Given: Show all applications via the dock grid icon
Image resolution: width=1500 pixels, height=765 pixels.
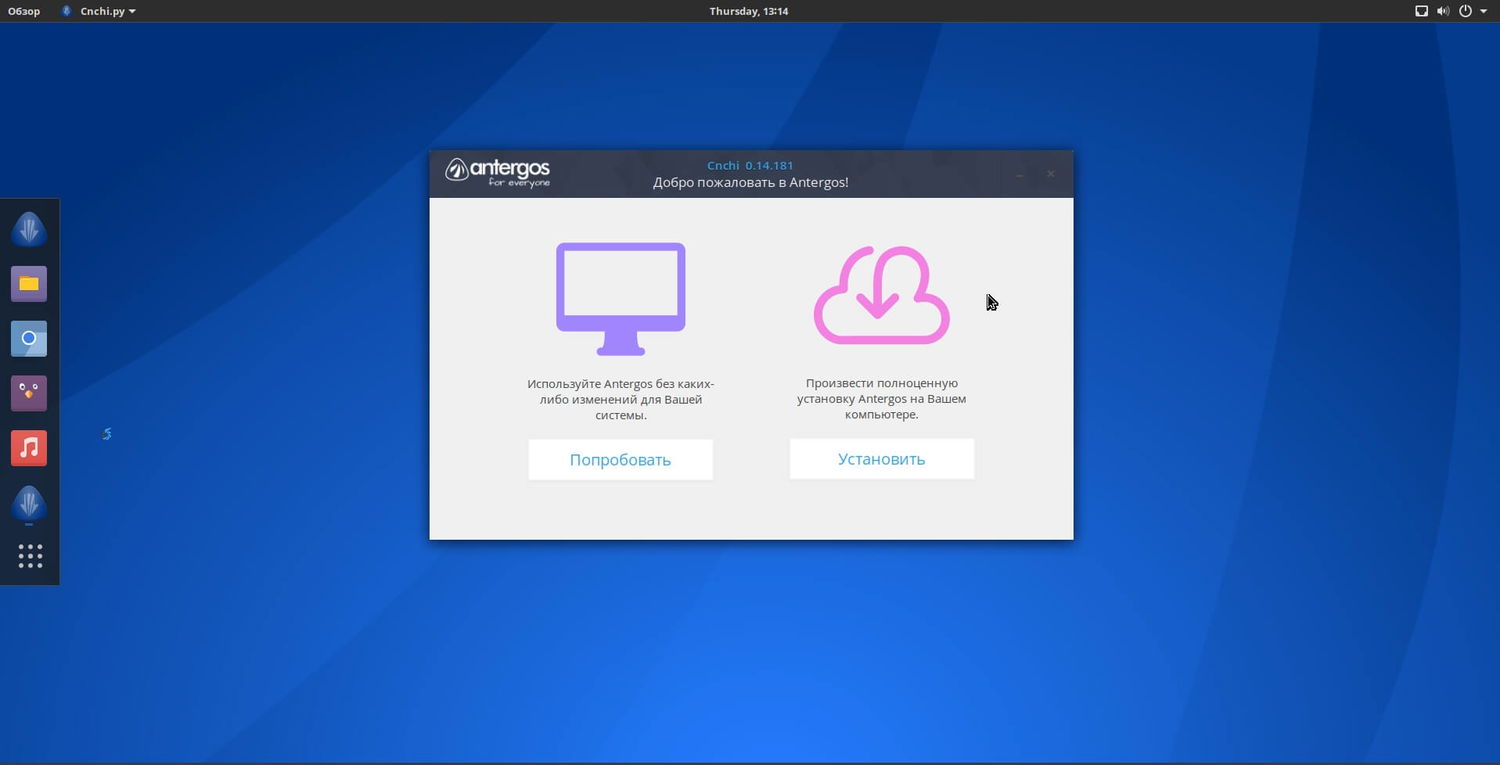Looking at the screenshot, I should 30,557.
